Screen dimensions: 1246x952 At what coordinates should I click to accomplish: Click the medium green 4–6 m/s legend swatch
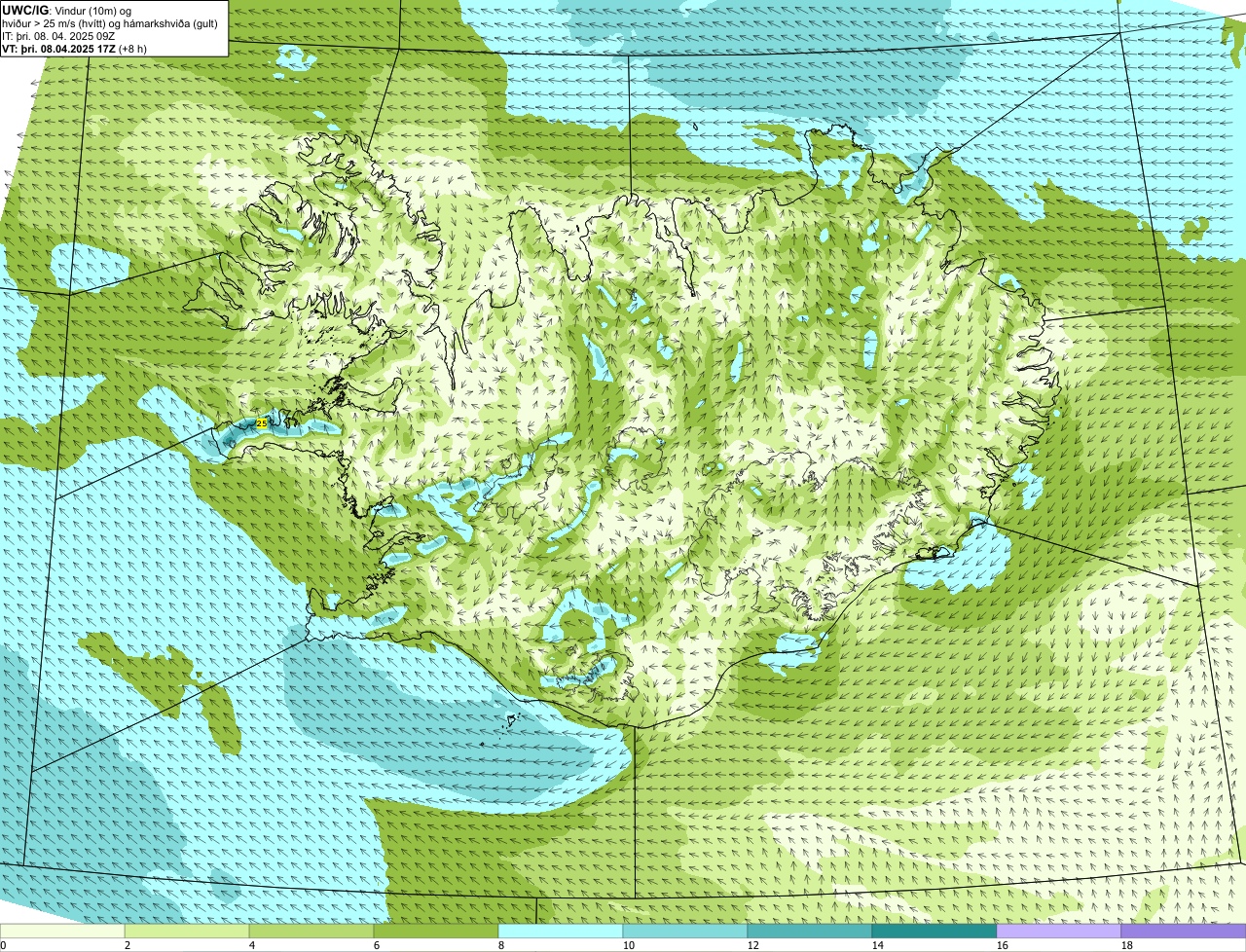pos(311,932)
